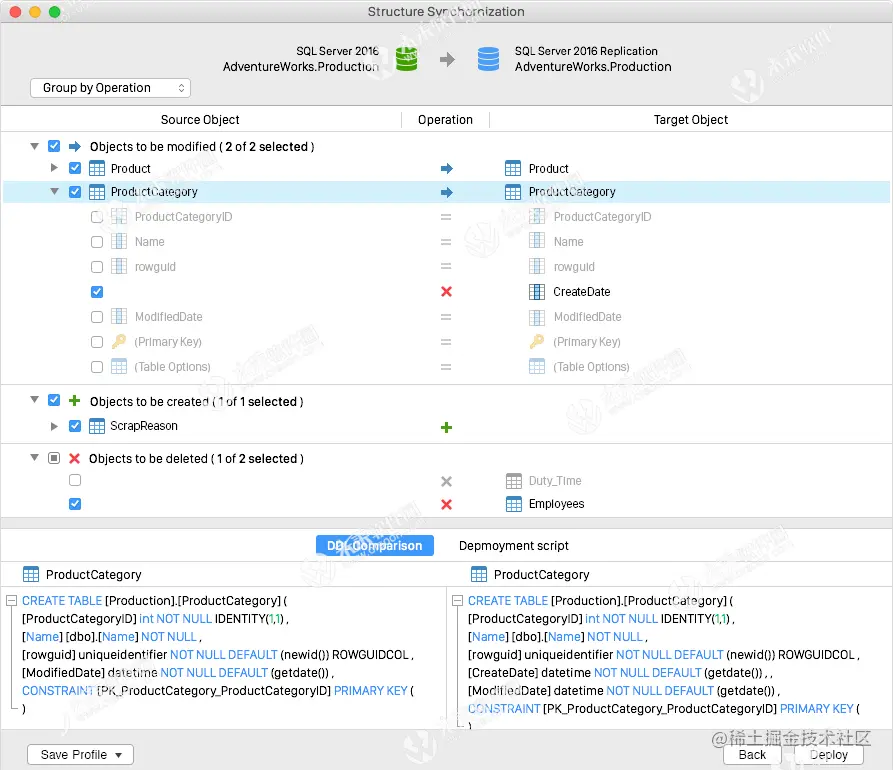893x770 pixels.
Task: Uncheck the ProductCategory table checkbox
Action: coord(75,191)
